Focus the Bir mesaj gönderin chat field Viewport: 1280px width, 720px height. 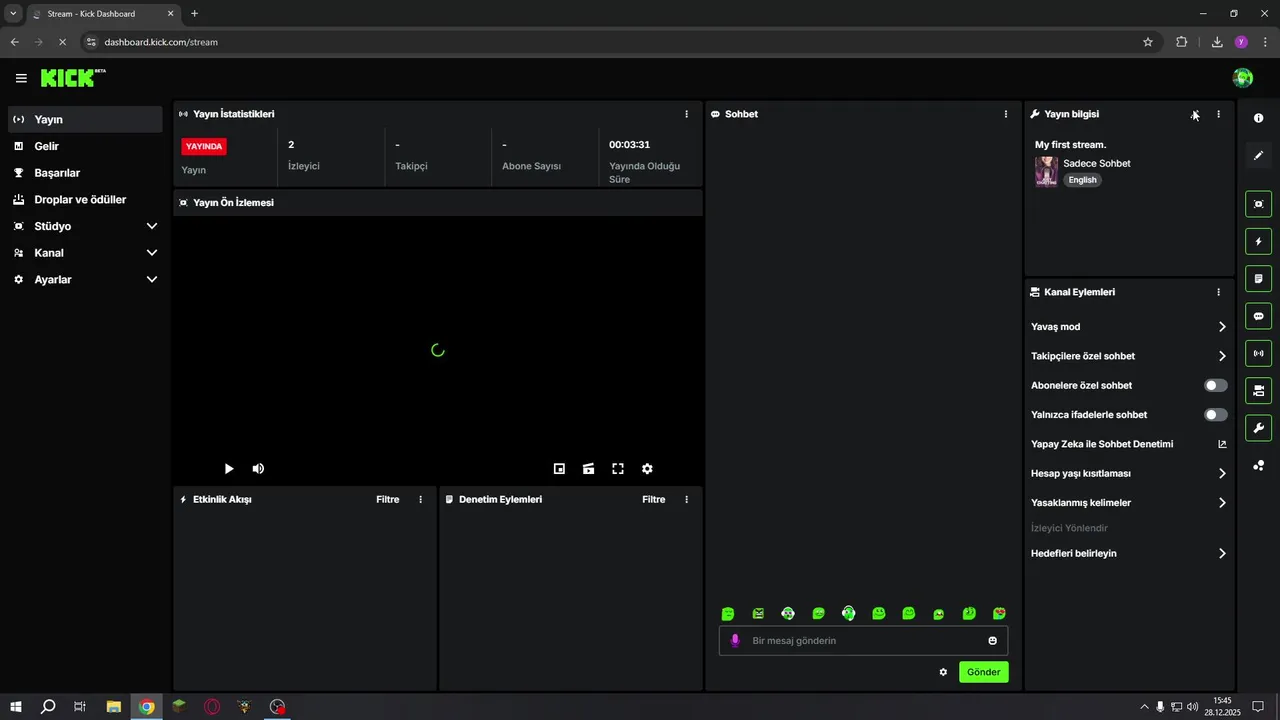click(x=864, y=641)
